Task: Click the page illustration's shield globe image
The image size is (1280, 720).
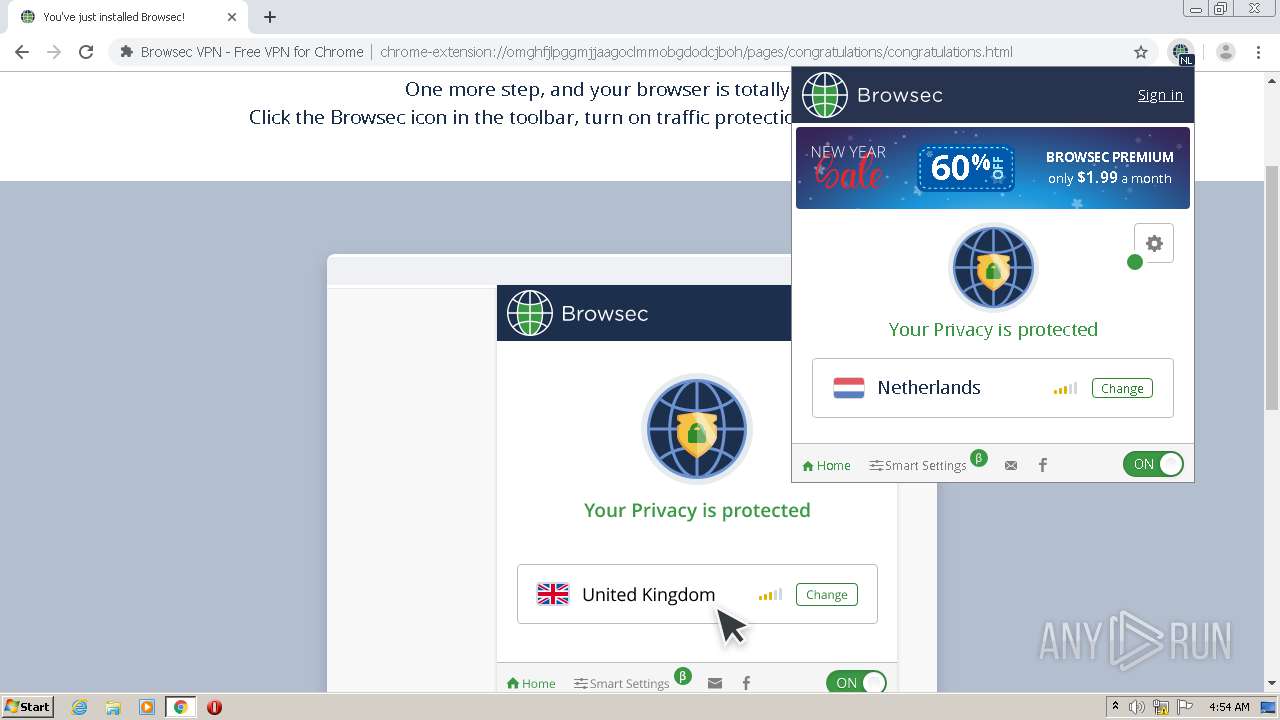Action: tap(697, 429)
